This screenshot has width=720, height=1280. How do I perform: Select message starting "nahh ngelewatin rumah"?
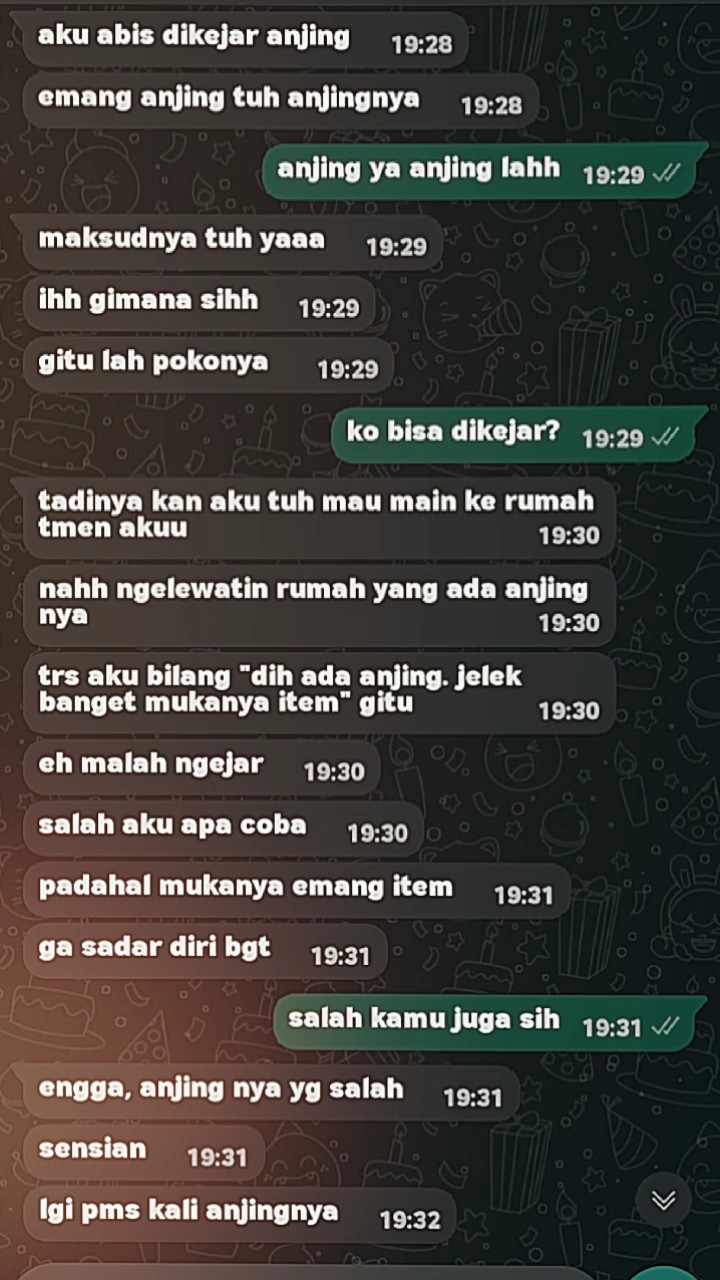[x=318, y=605]
